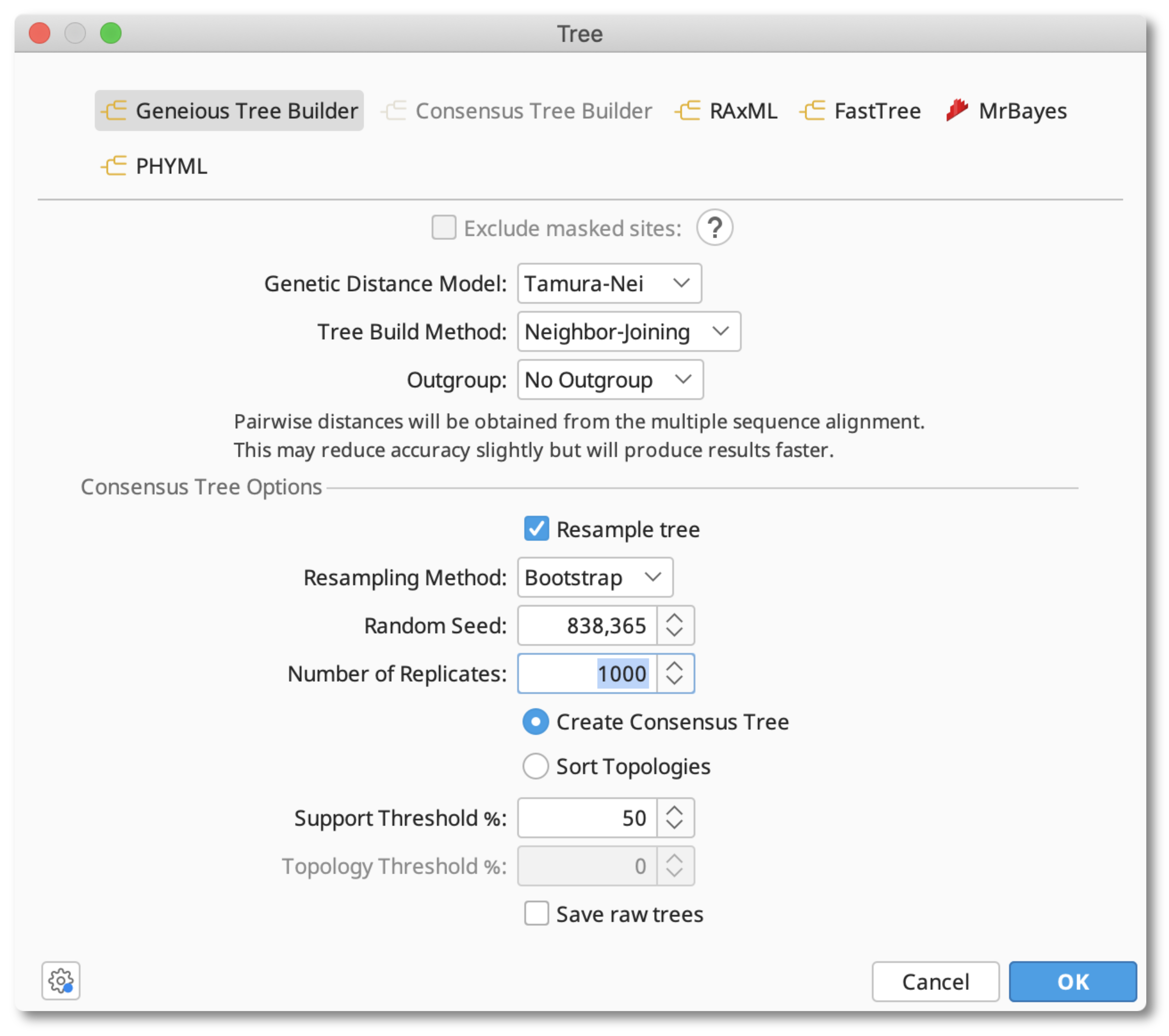Click the Number of Replicates field
Viewport: 1169px width, 1036px height.
[x=587, y=673]
